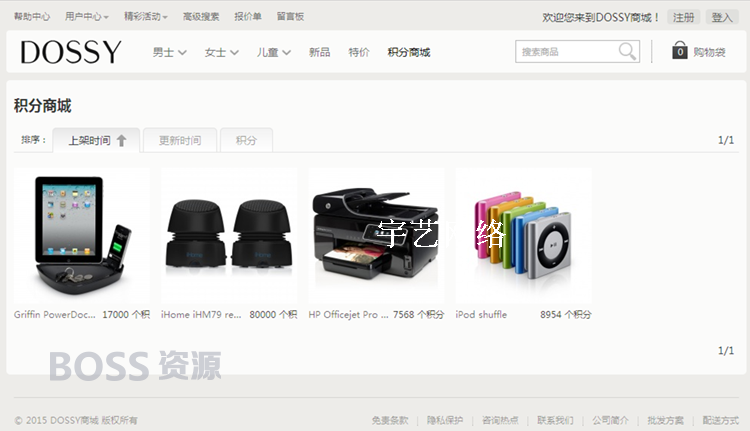Select the 上架时间 sort tab
The width and height of the screenshot is (750, 431).
pyautogui.click(x=96, y=140)
